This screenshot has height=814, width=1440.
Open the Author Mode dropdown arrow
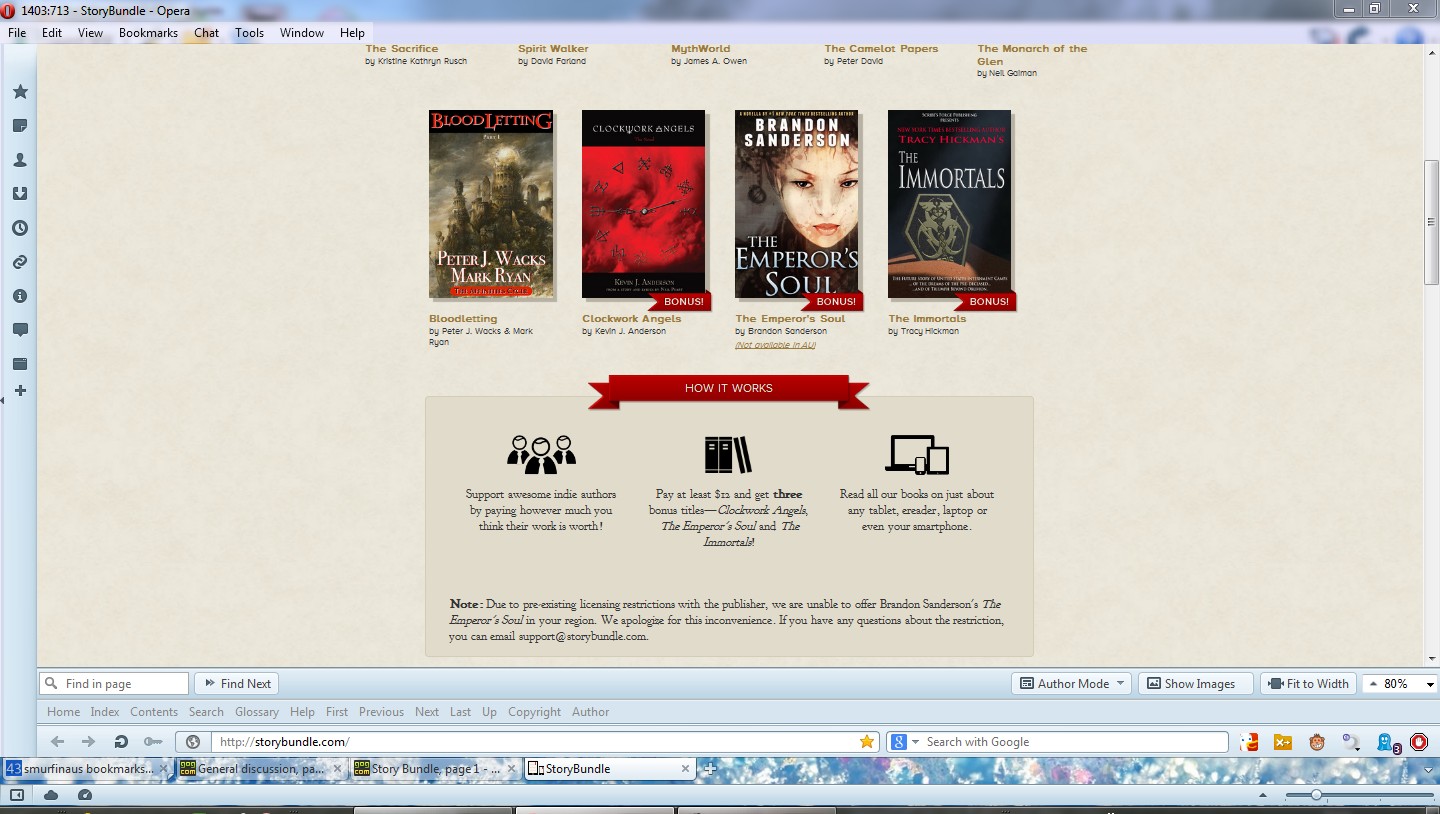coord(1120,684)
